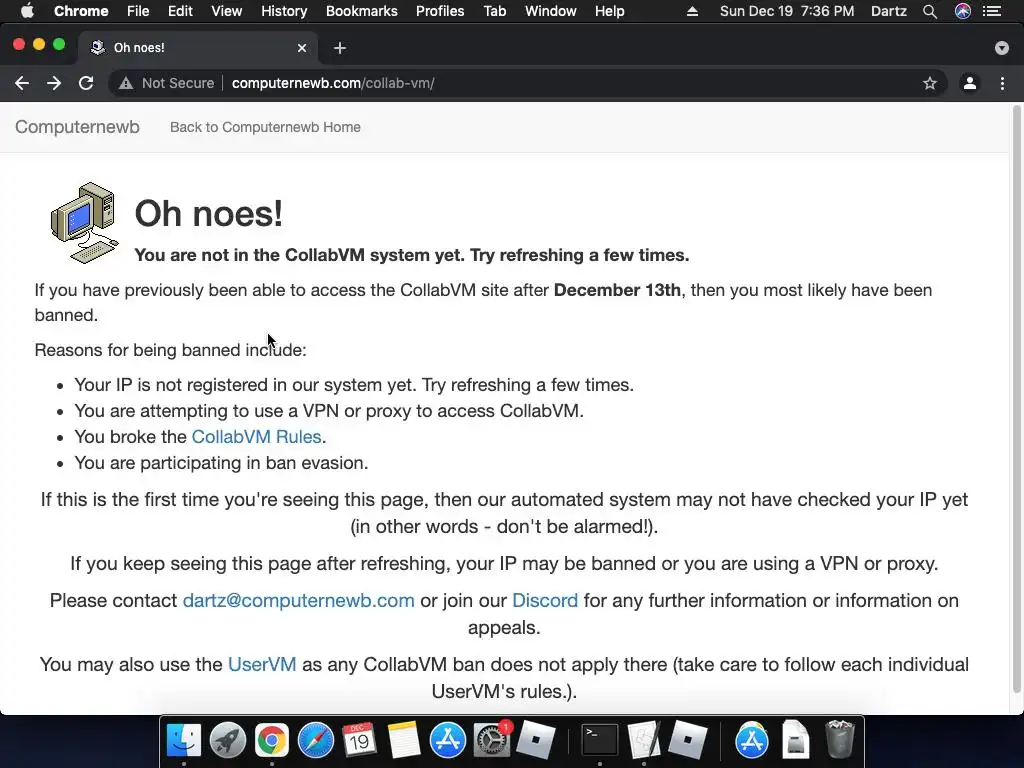The height and width of the screenshot is (768, 1024).
Task: Open the disk image file icon in Dock
Action: coord(795,740)
